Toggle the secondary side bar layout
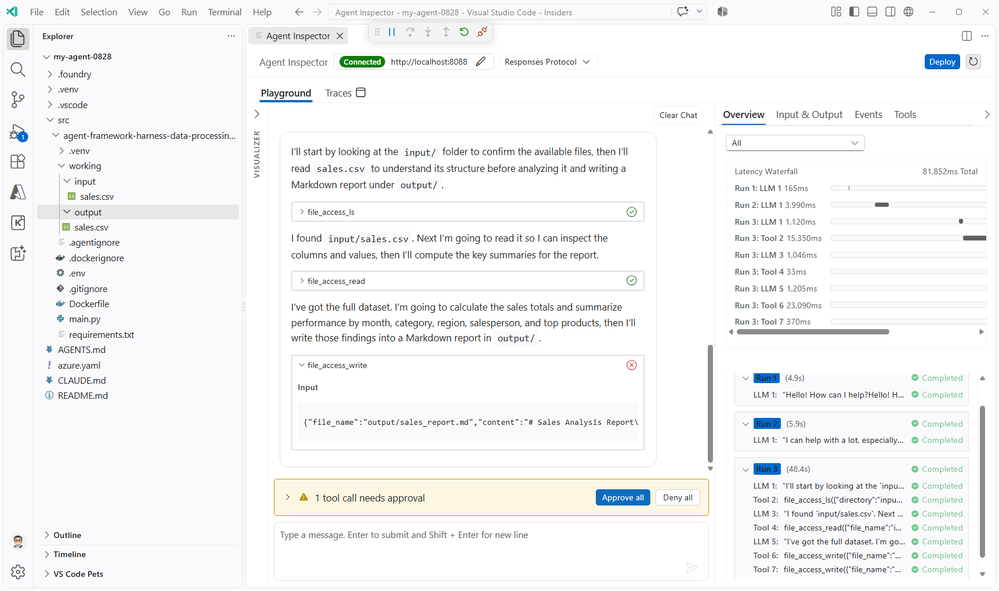Screen dimensions: 999x591 [890, 11]
